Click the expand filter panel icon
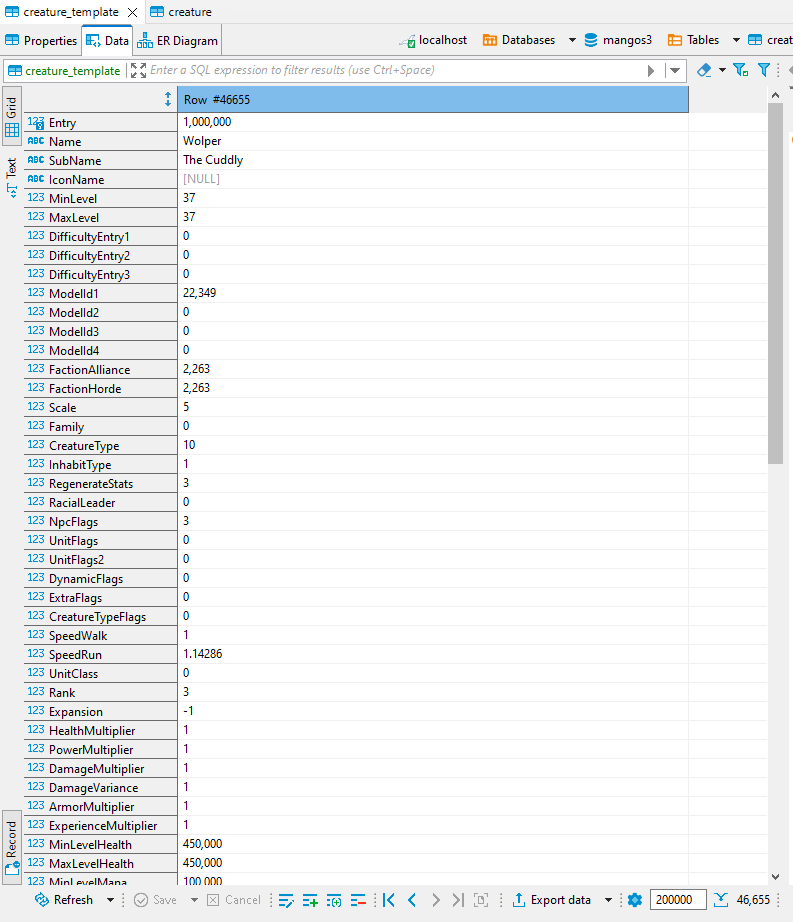This screenshot has width=793, height=922. [138, 71]
